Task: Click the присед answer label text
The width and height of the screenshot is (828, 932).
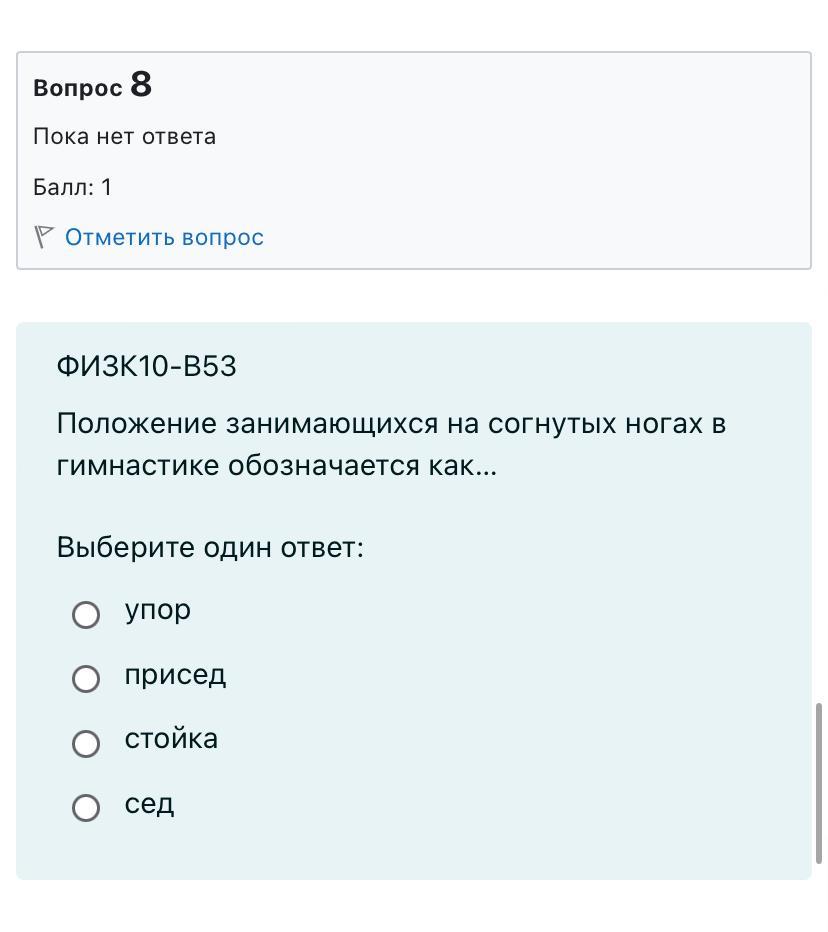Action: (175, 675)
